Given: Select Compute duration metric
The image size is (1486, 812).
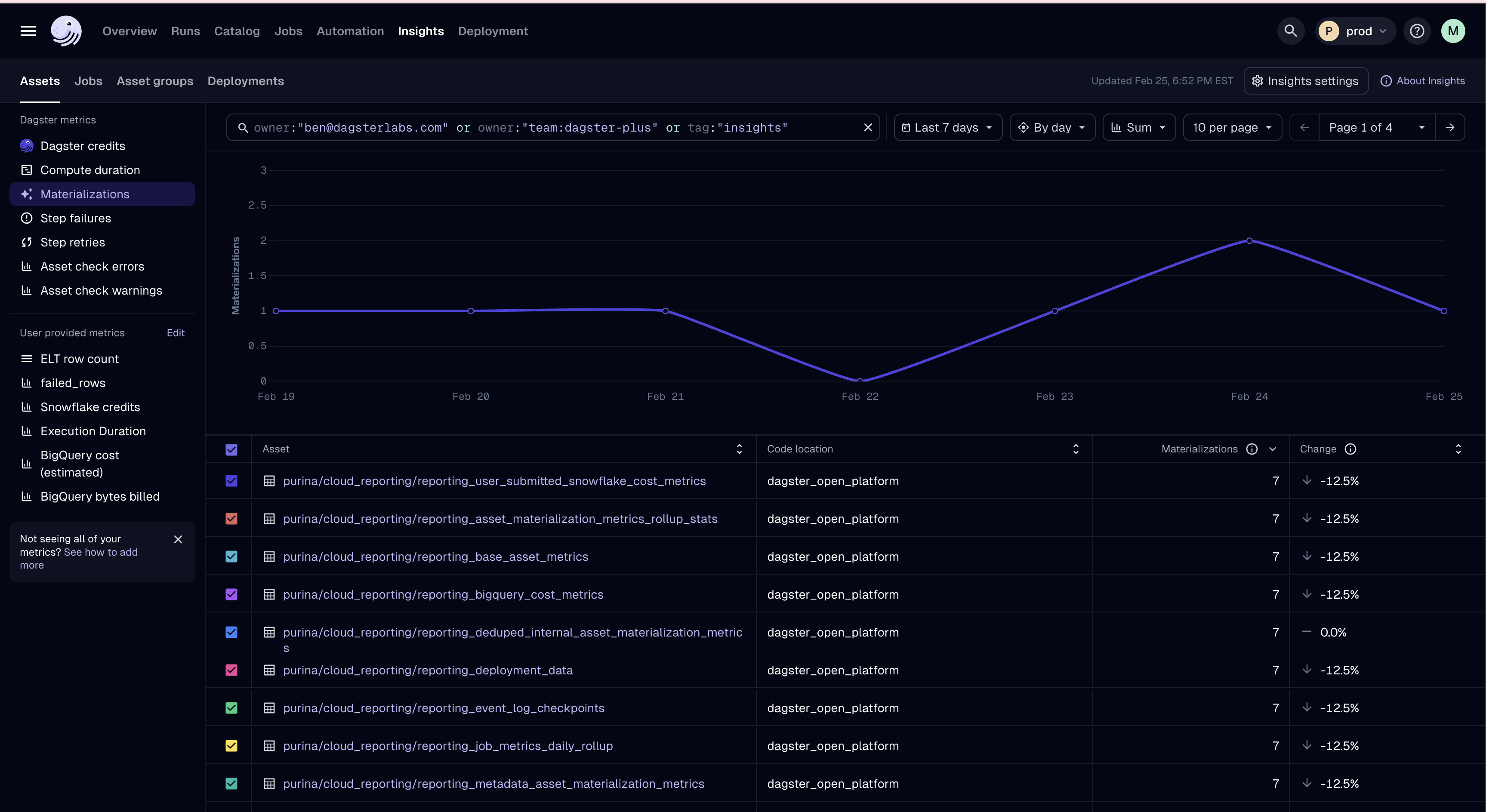Looking at the screenshot, I should (x=102, y=170).
